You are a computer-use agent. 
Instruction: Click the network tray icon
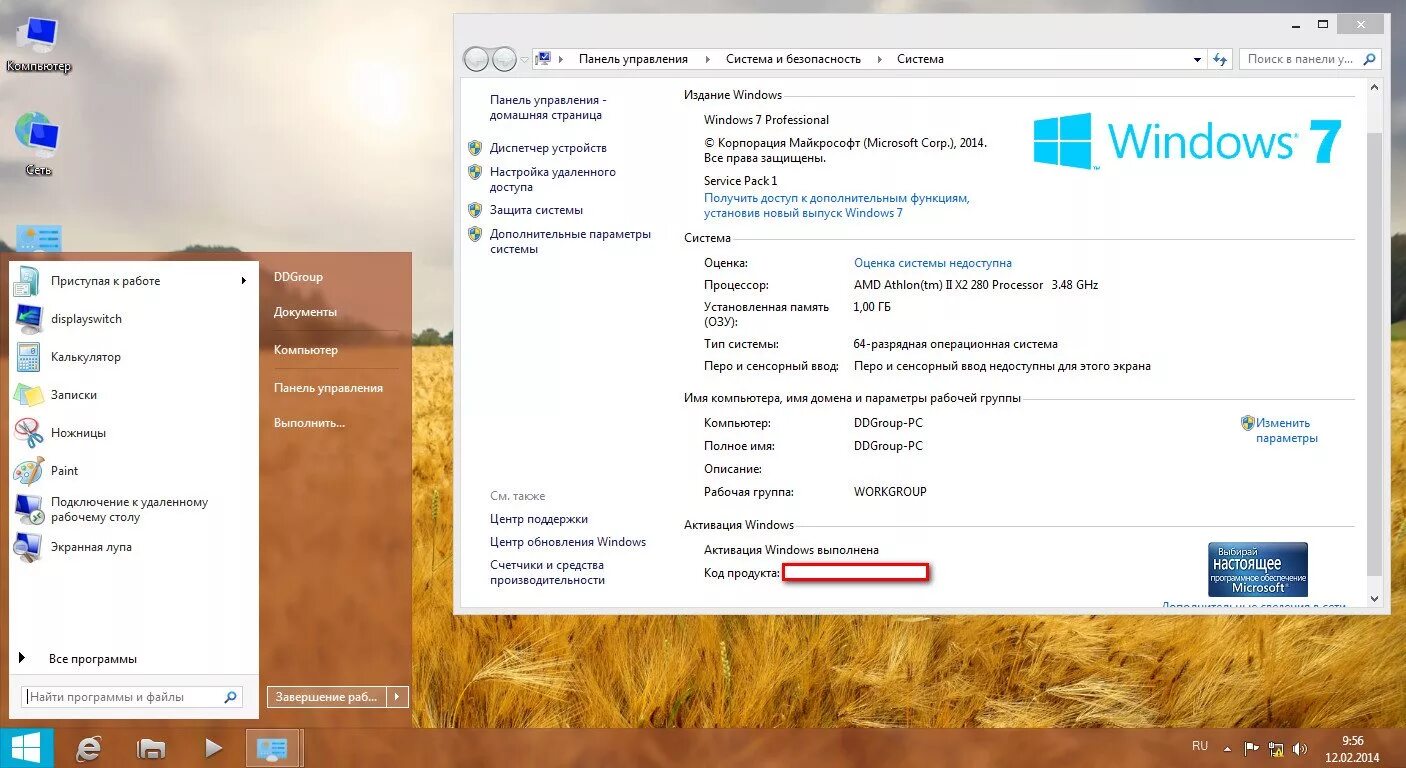click(x=1276, y=748)
